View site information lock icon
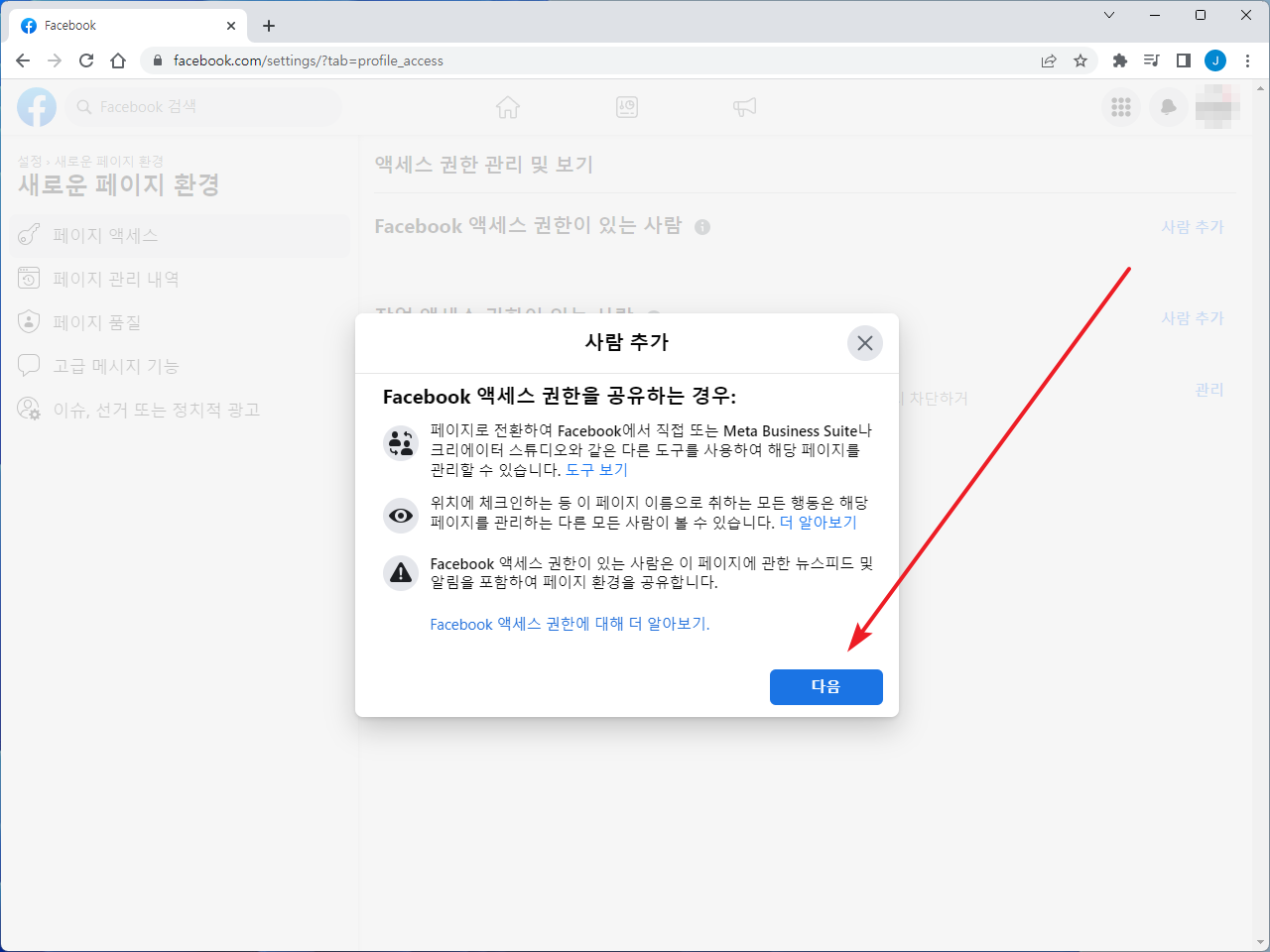Screen dimensions: 1270x952 pos(157,60)
